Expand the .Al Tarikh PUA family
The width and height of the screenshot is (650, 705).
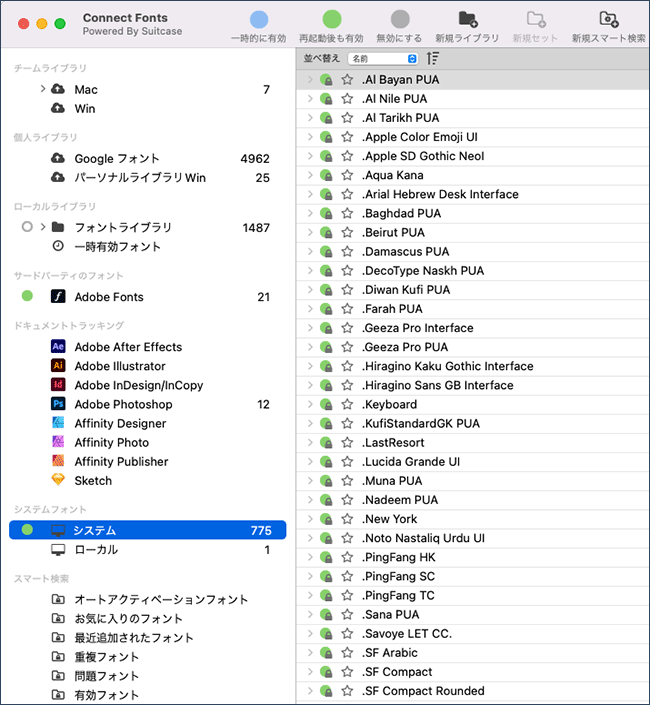point(310,118)
